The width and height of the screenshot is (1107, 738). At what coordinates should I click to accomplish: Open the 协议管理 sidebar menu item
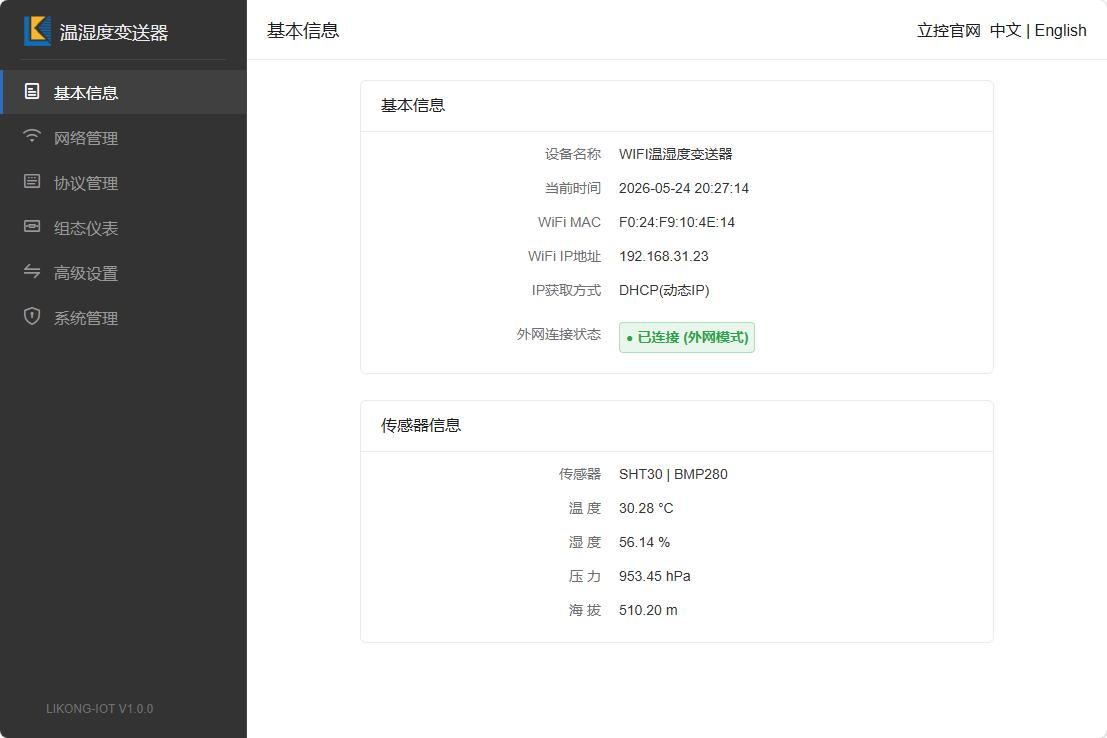[124, 182]
